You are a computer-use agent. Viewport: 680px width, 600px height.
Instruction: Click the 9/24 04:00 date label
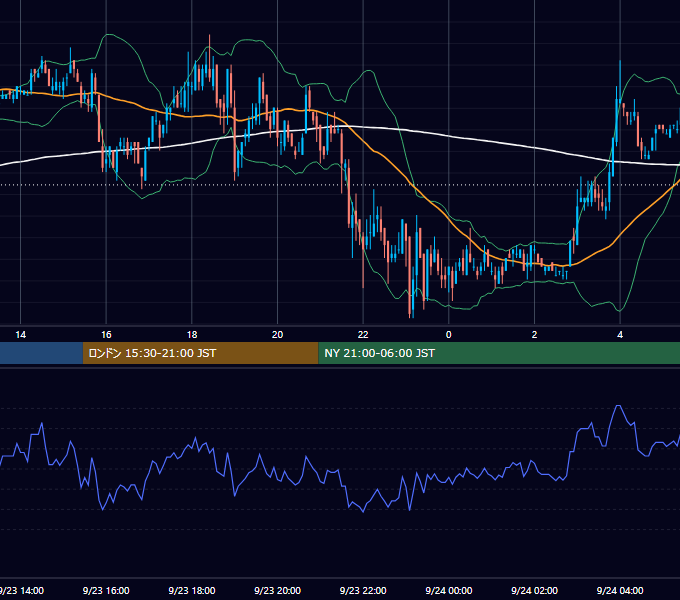click(620, 590)
